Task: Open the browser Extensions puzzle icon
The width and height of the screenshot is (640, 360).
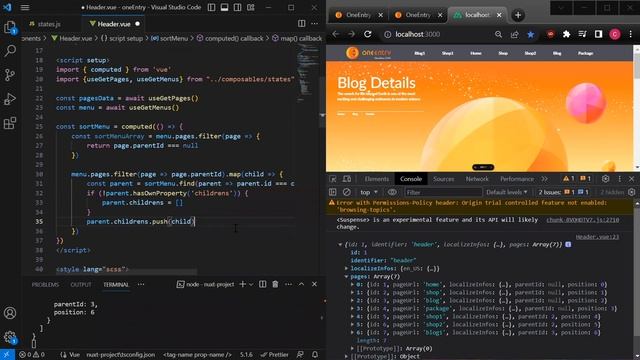Action: (566, 35)
